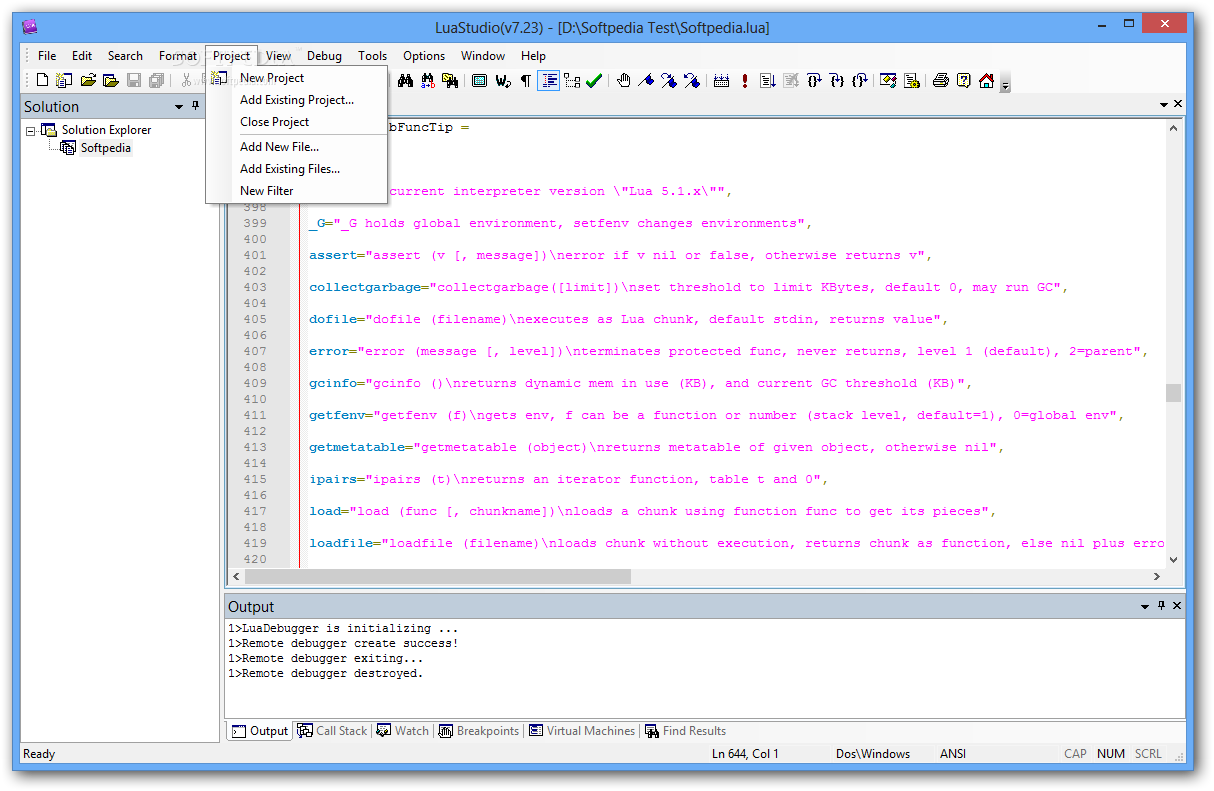Choose Add New File menu entry
Viewport: 1214px width, 791px height.
pyautogui.click(x=296, y=147)
